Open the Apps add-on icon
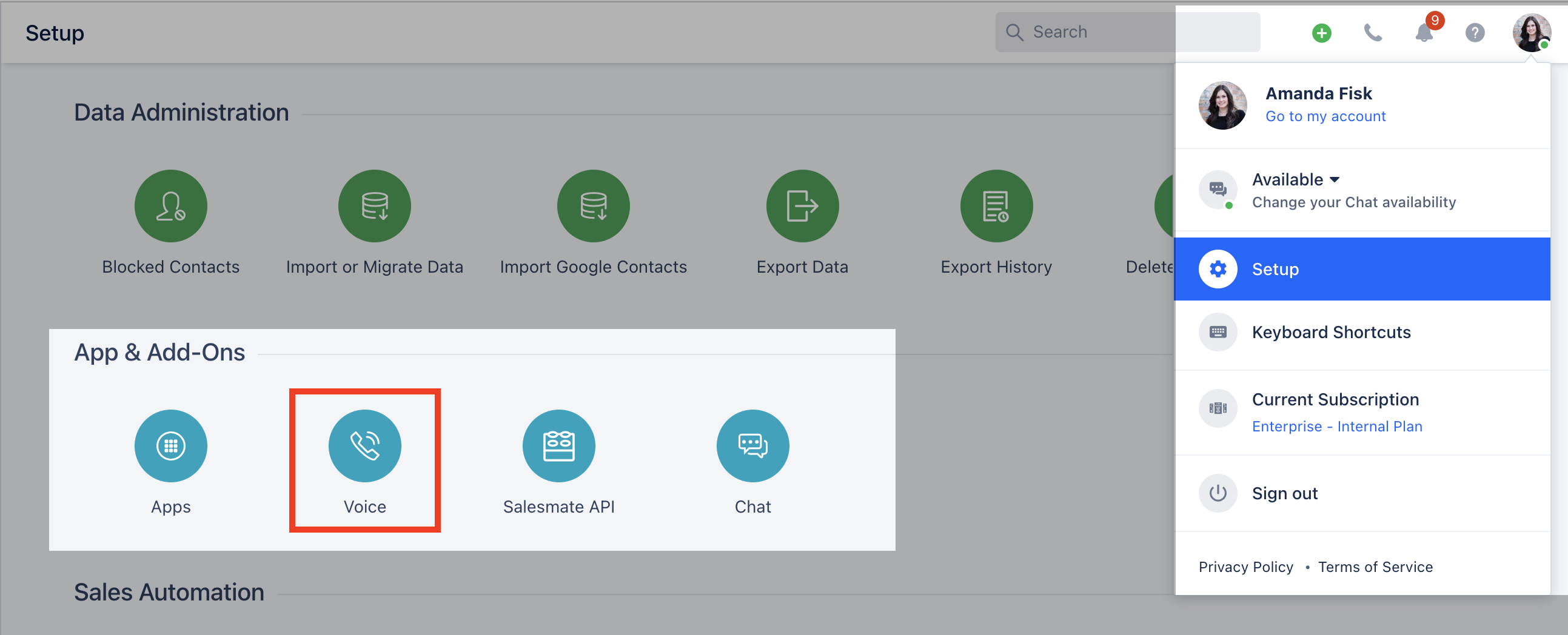This screenshot has height=635, width=1568. (170, 446)
